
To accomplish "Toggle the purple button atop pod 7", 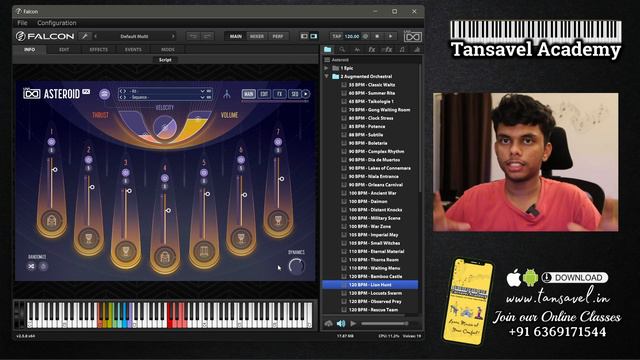I will pyautogui.click(x=278, y=142).
